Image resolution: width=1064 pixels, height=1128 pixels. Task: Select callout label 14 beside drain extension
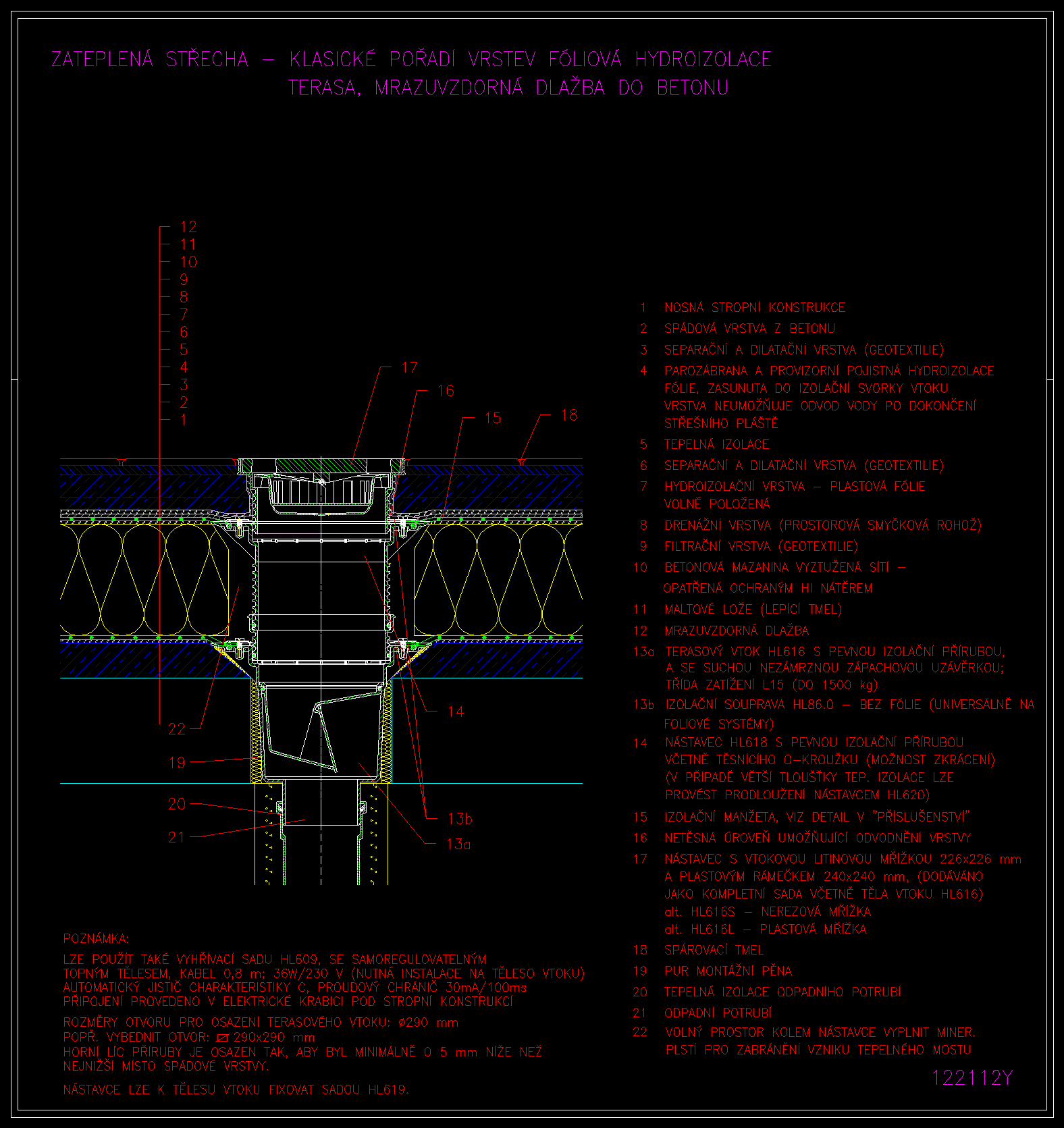click(x=456, y=711)
